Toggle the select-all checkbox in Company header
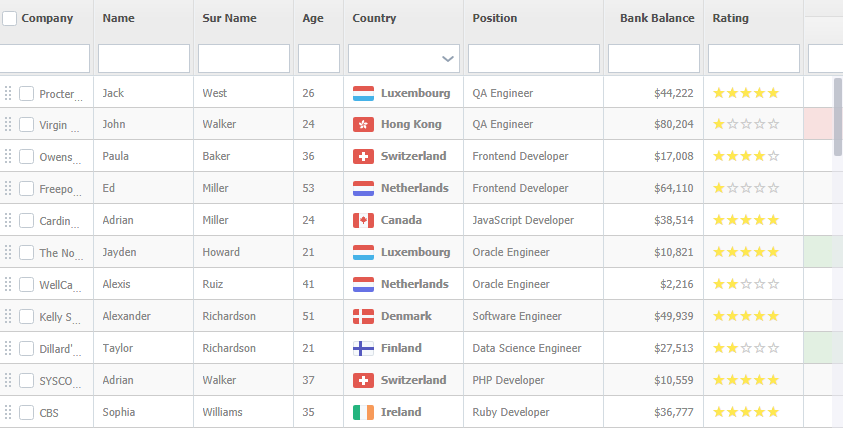Screen dimensions: 843x428 point(9,18)
